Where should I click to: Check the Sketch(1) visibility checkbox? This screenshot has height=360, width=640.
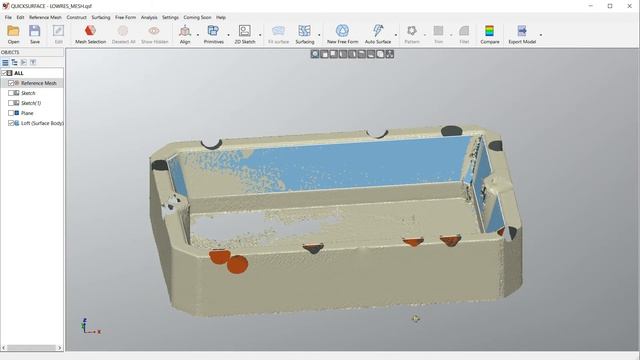coord(11,103)
